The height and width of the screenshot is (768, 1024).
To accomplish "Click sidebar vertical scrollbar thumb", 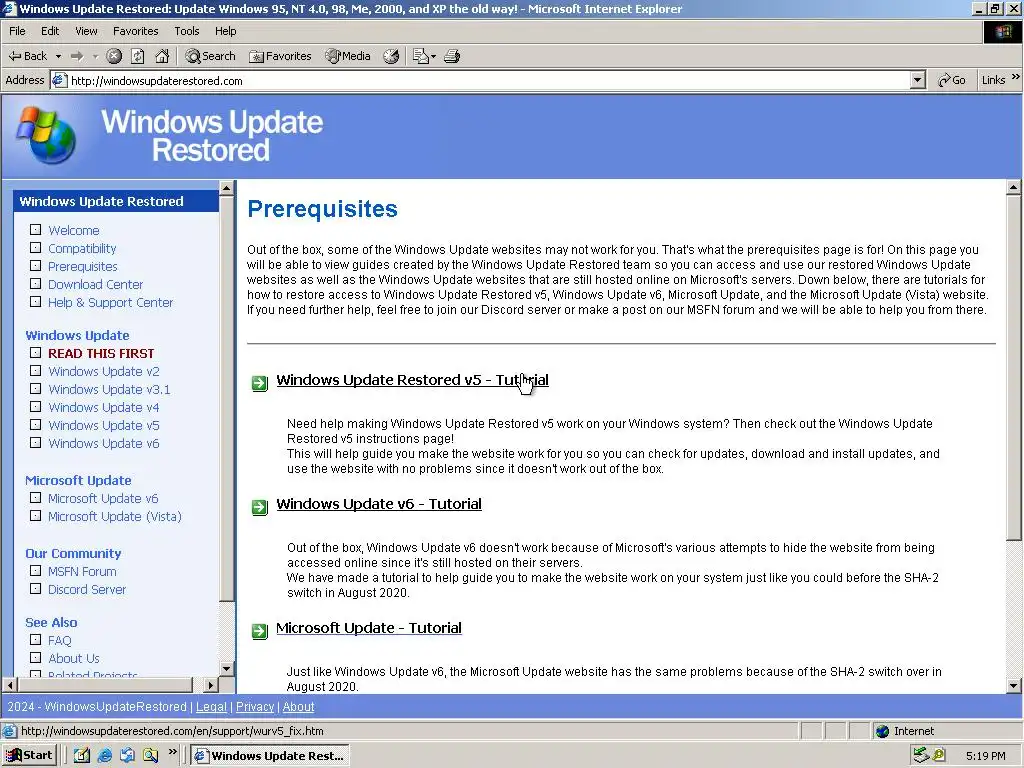I will pos(227,398).
